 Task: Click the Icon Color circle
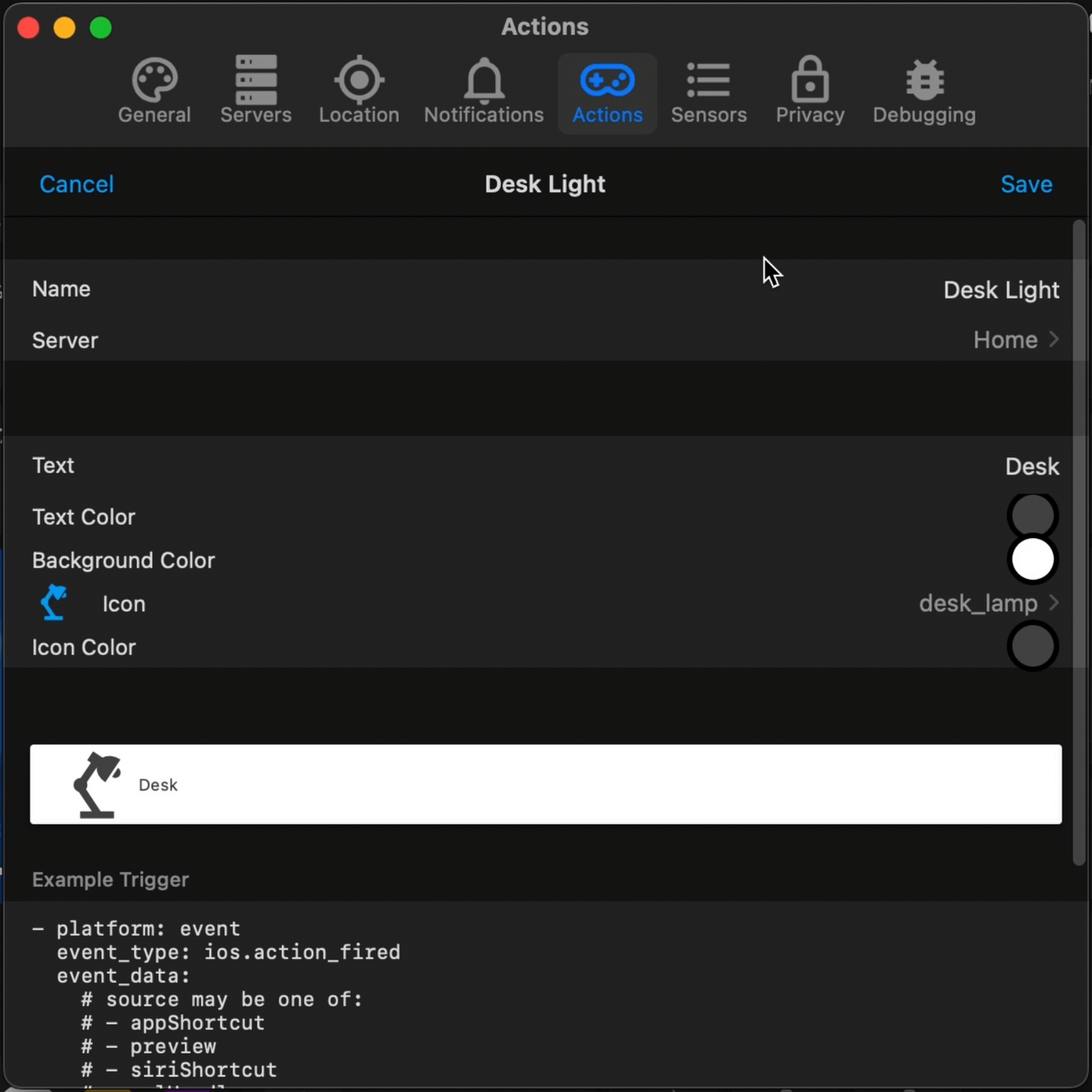coord(1032,646)
